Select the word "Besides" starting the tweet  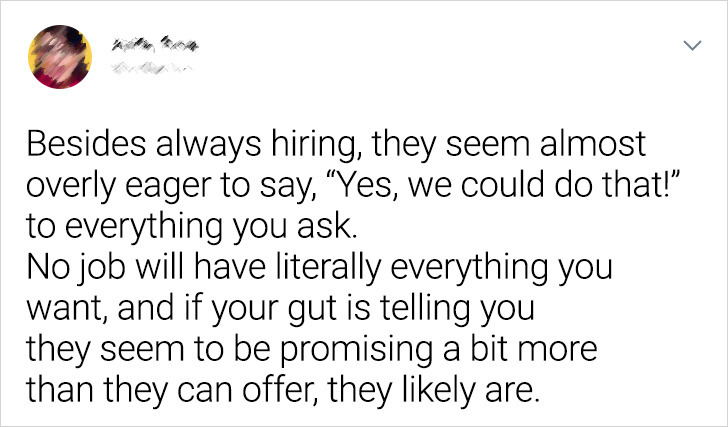coord(86,143)
